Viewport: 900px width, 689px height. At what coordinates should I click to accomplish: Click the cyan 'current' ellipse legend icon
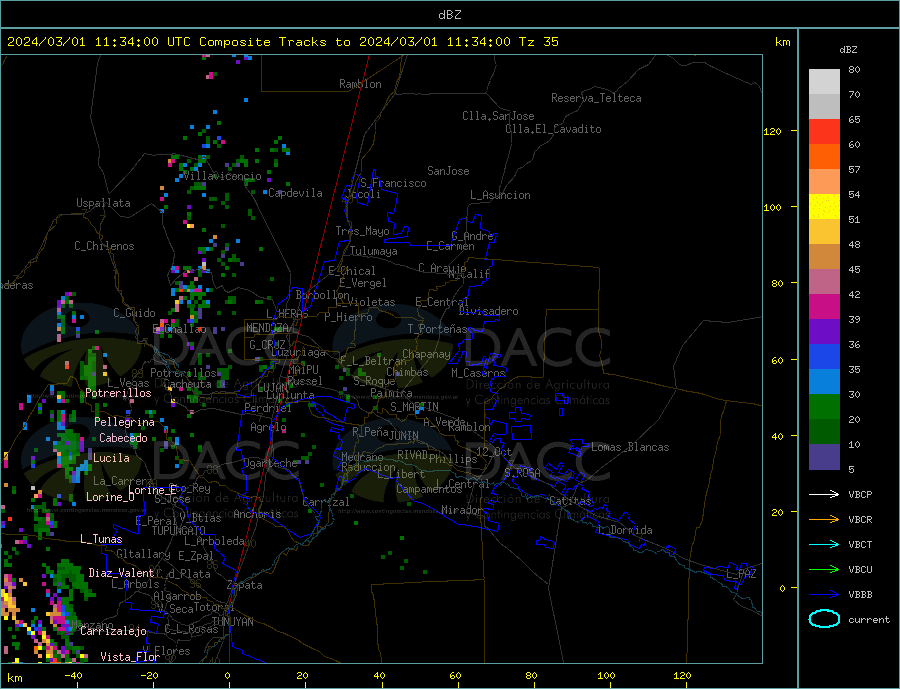pyautogui.click(x=824, y=619)
